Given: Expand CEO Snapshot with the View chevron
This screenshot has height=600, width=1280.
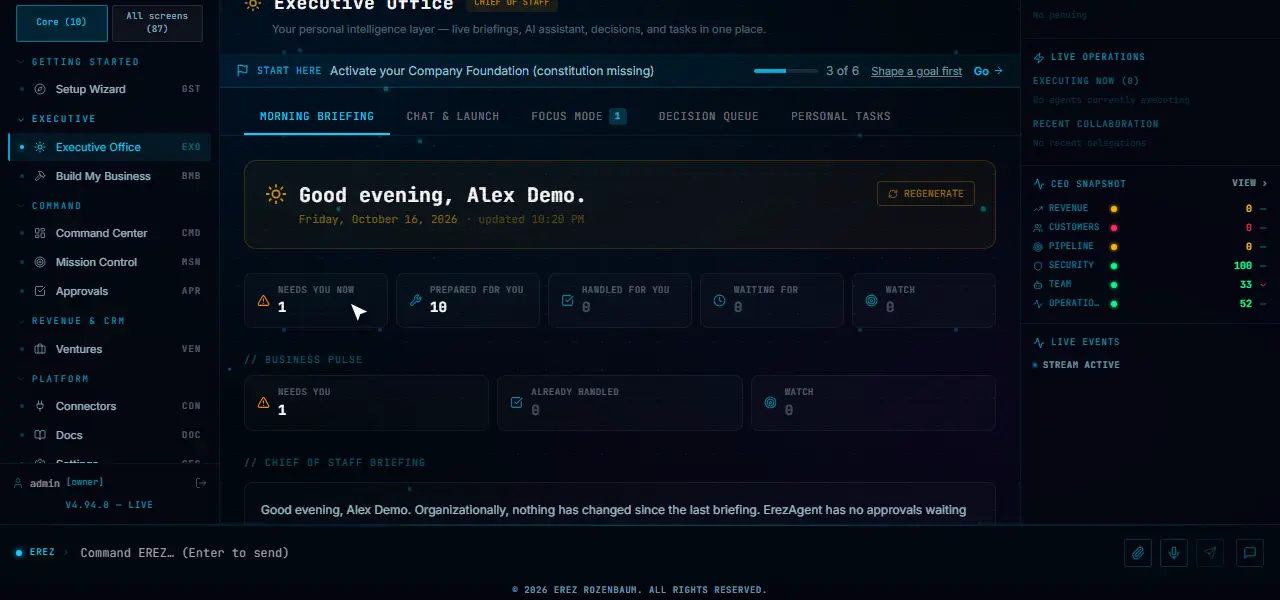Looking at the screenshot, I should [x=1250, y=184].
